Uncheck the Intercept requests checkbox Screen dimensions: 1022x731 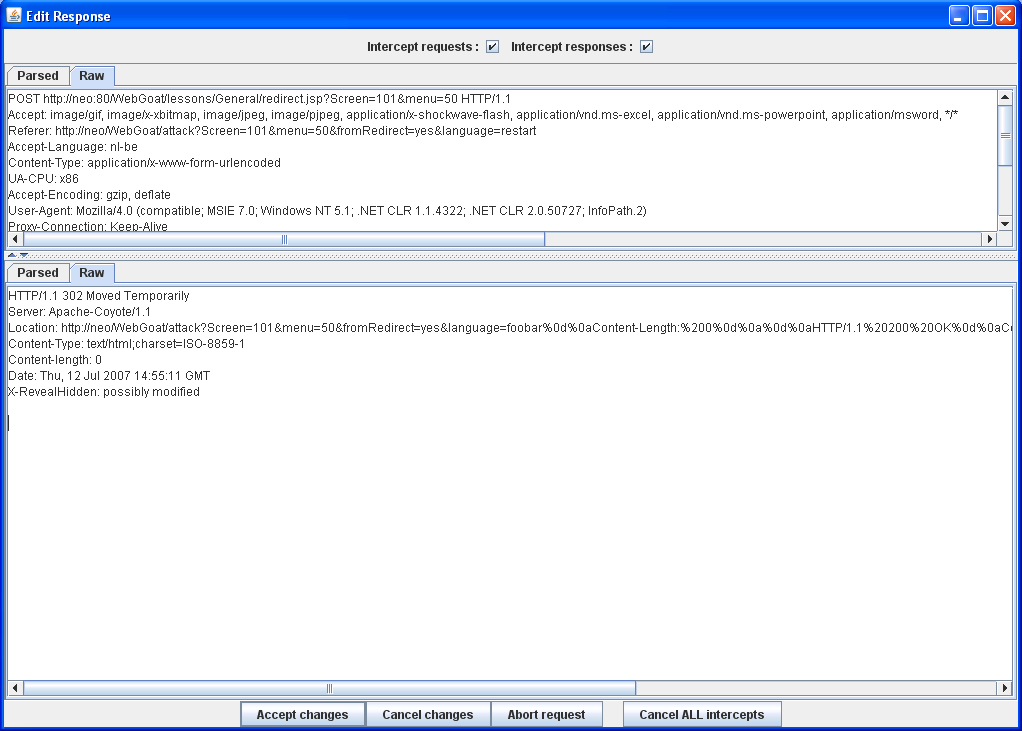(492, 47)
